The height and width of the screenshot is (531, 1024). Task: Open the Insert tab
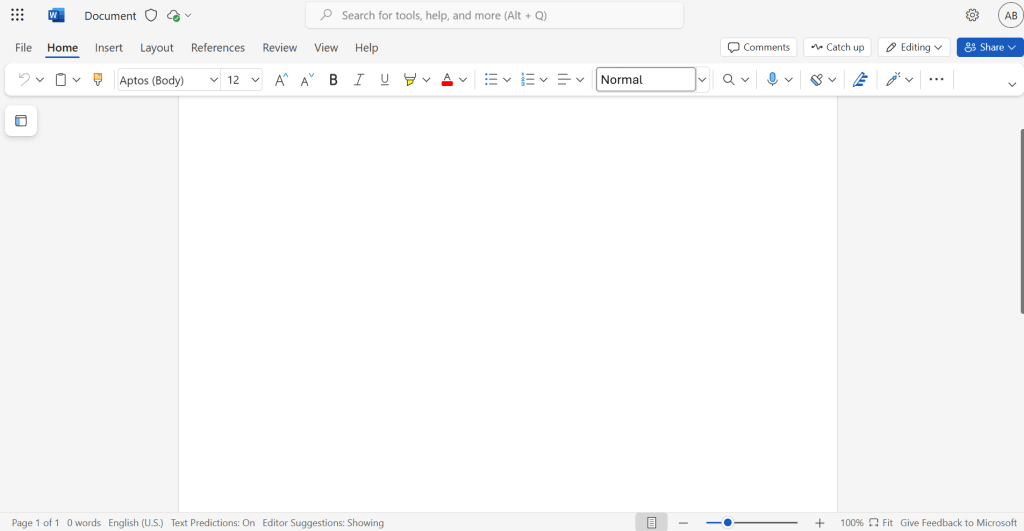pyautogui.click(x=109, y=47)
